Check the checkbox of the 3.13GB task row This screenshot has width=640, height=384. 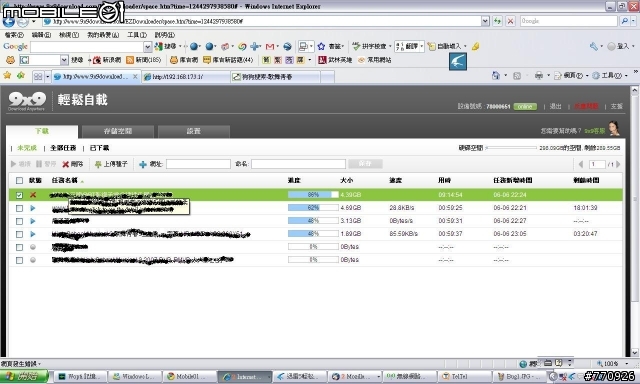click(19, 221)
